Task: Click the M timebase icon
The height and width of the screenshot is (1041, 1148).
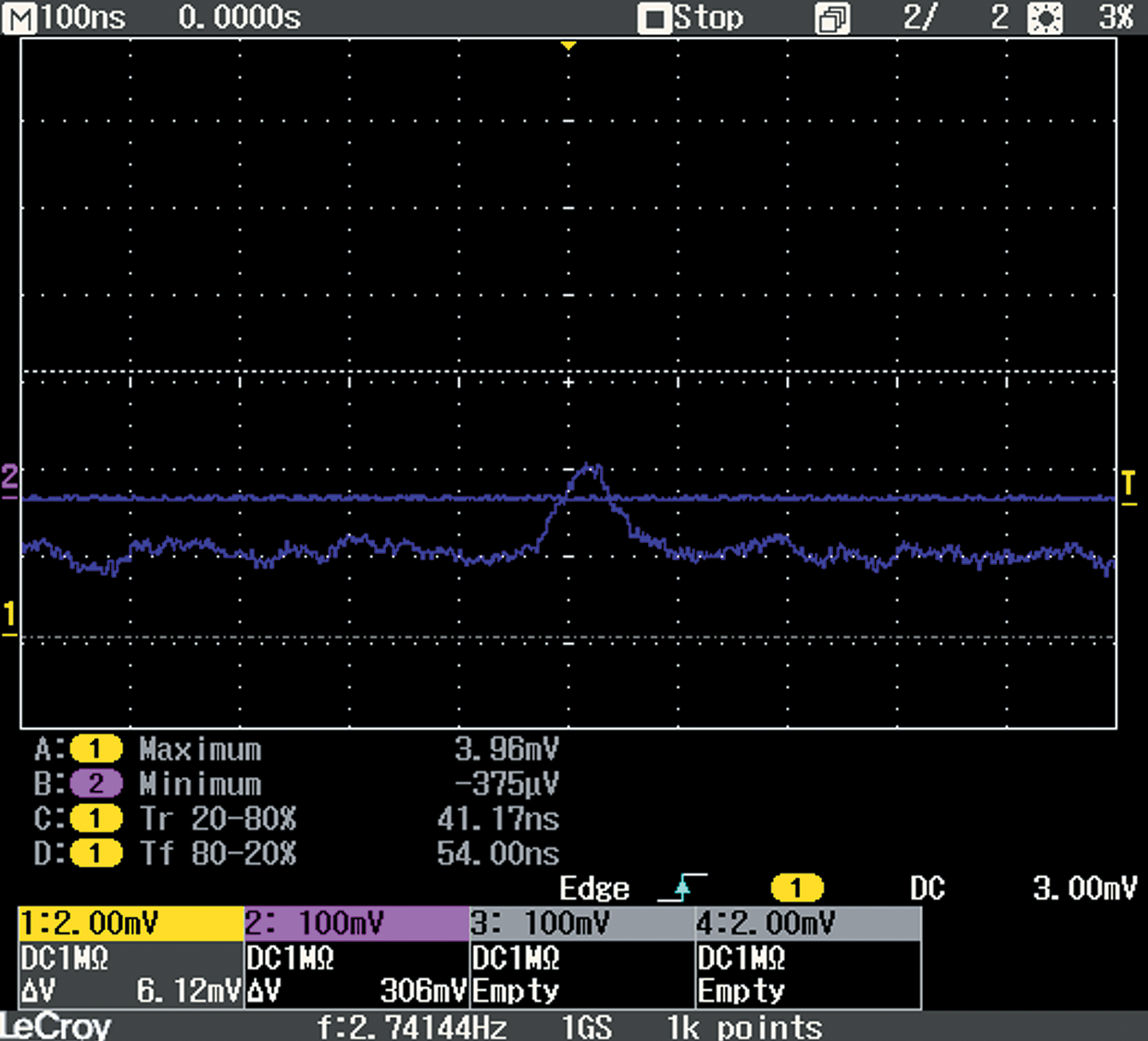Action: [x=19, y=19]
